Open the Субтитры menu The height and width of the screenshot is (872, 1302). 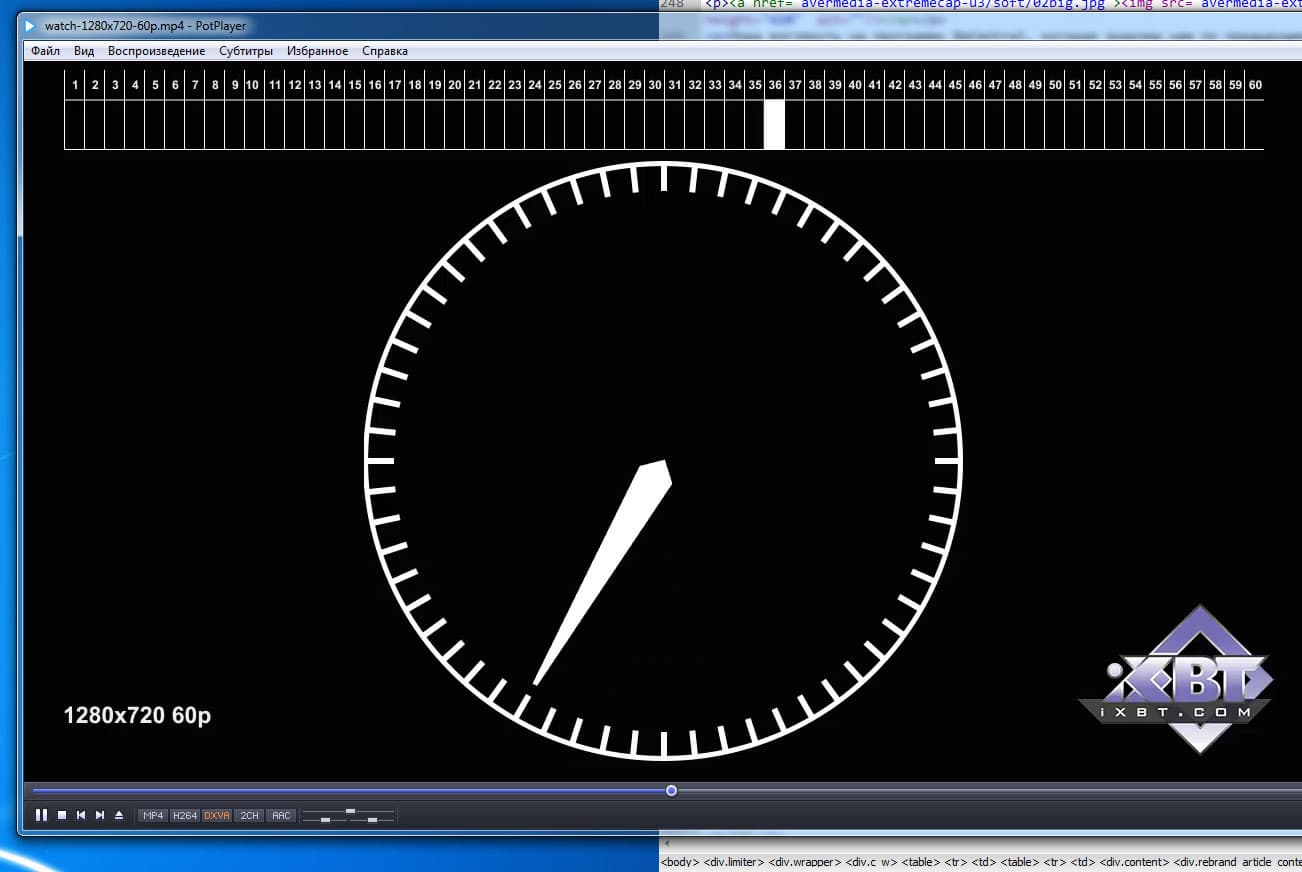click(246, 51)
